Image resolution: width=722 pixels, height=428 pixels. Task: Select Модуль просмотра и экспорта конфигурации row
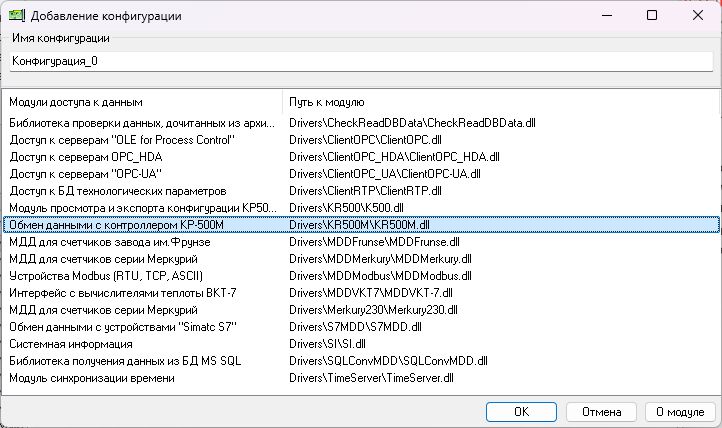coord(140,208)
